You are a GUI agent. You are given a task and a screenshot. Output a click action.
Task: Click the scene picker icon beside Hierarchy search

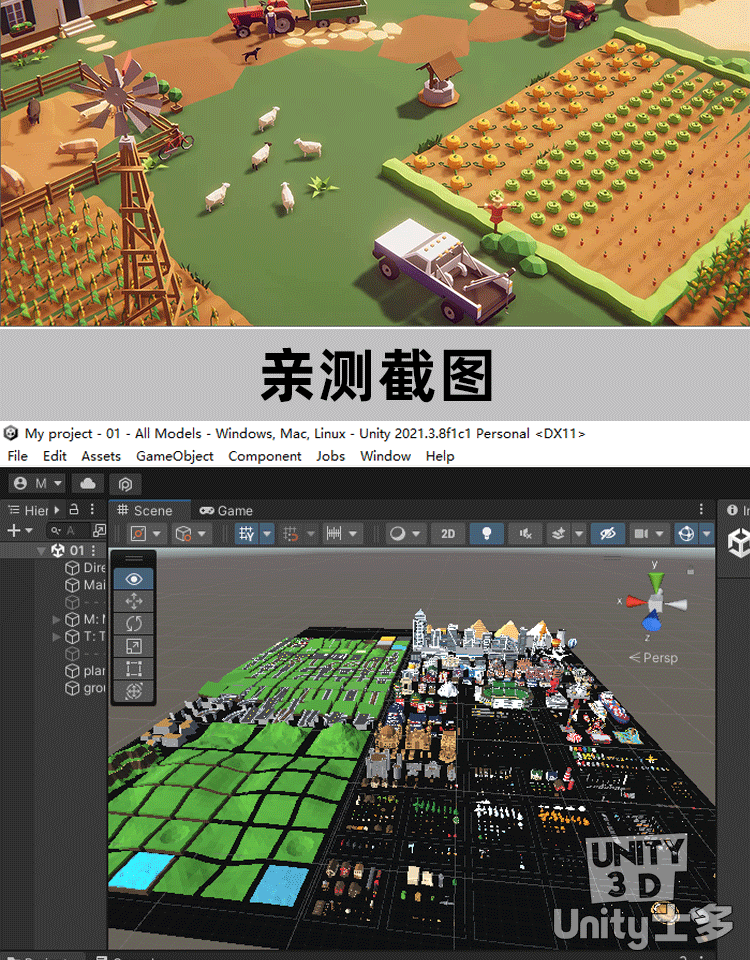pos(99,531)
